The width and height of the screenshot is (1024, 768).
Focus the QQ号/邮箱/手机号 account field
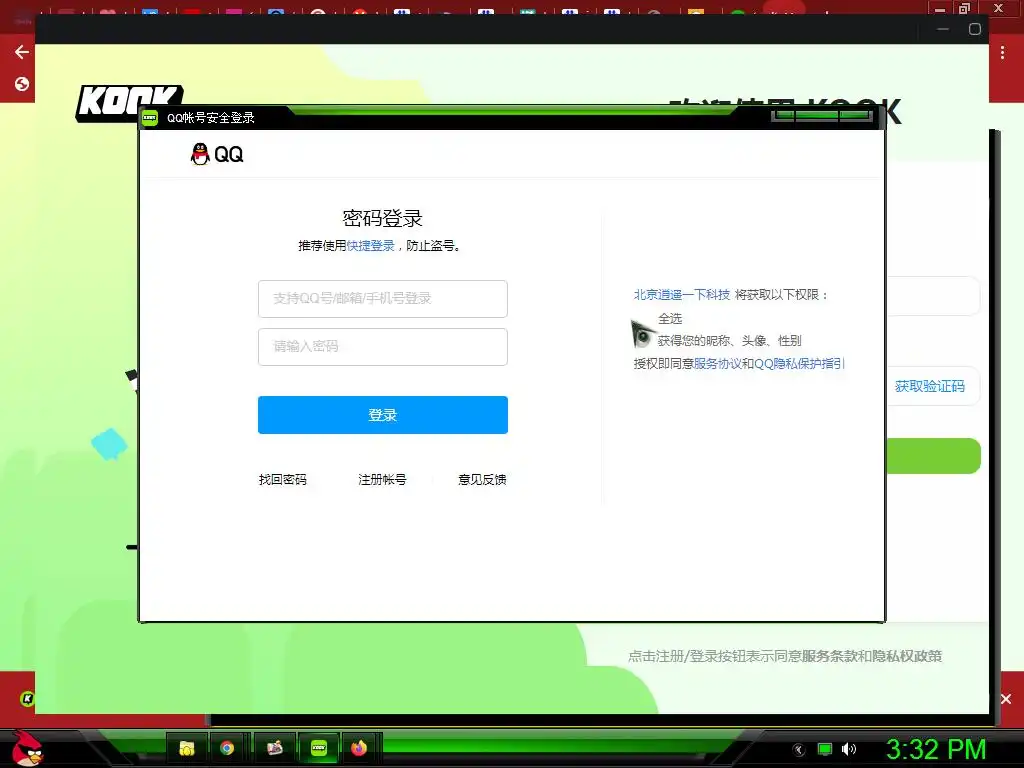(x=383, y=298)
